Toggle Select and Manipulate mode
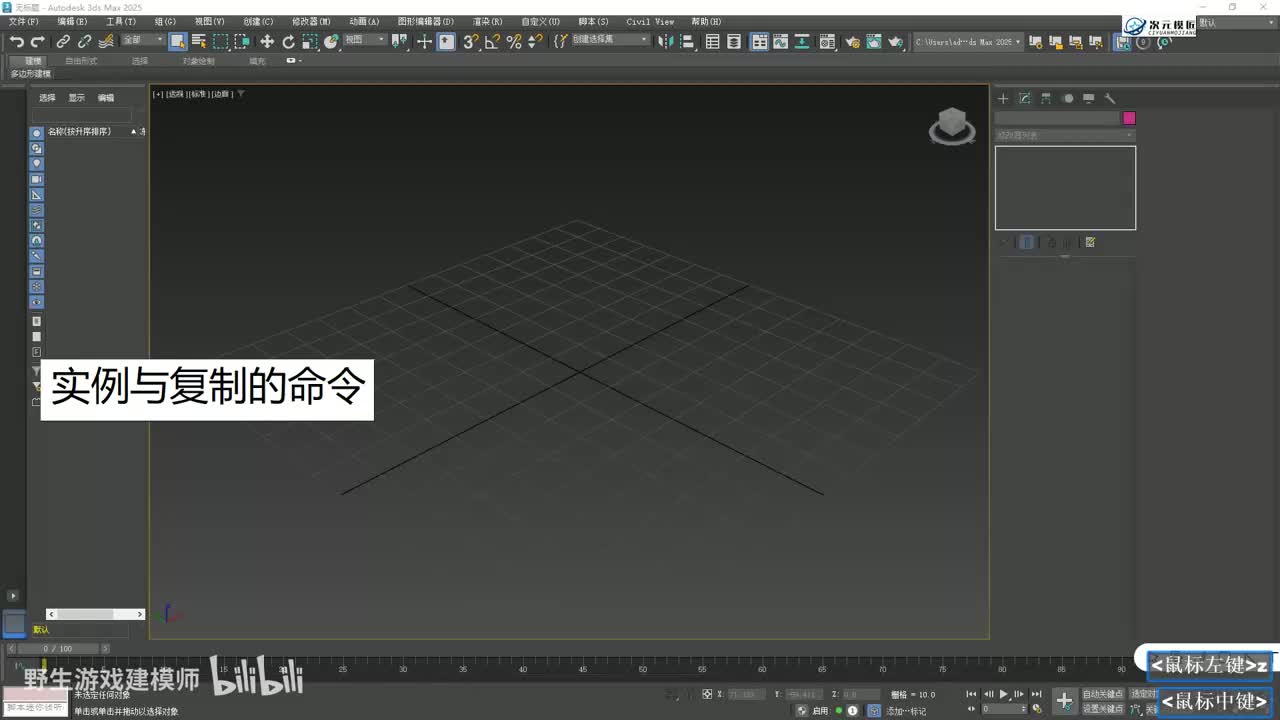1280x720 pixels. (425, 41)
